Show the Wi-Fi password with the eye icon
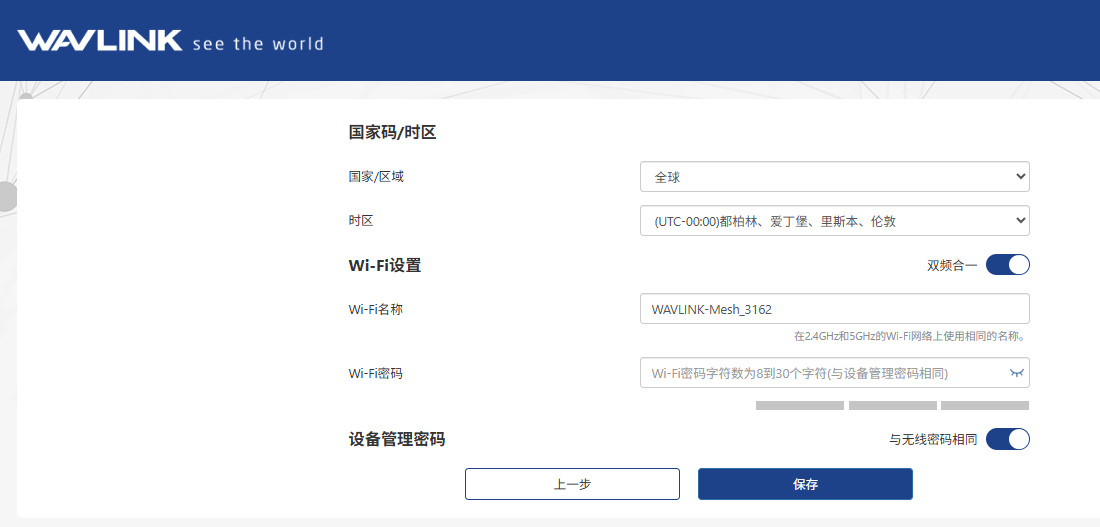This screenshot has width=1100, height=527. [1017, 373]
